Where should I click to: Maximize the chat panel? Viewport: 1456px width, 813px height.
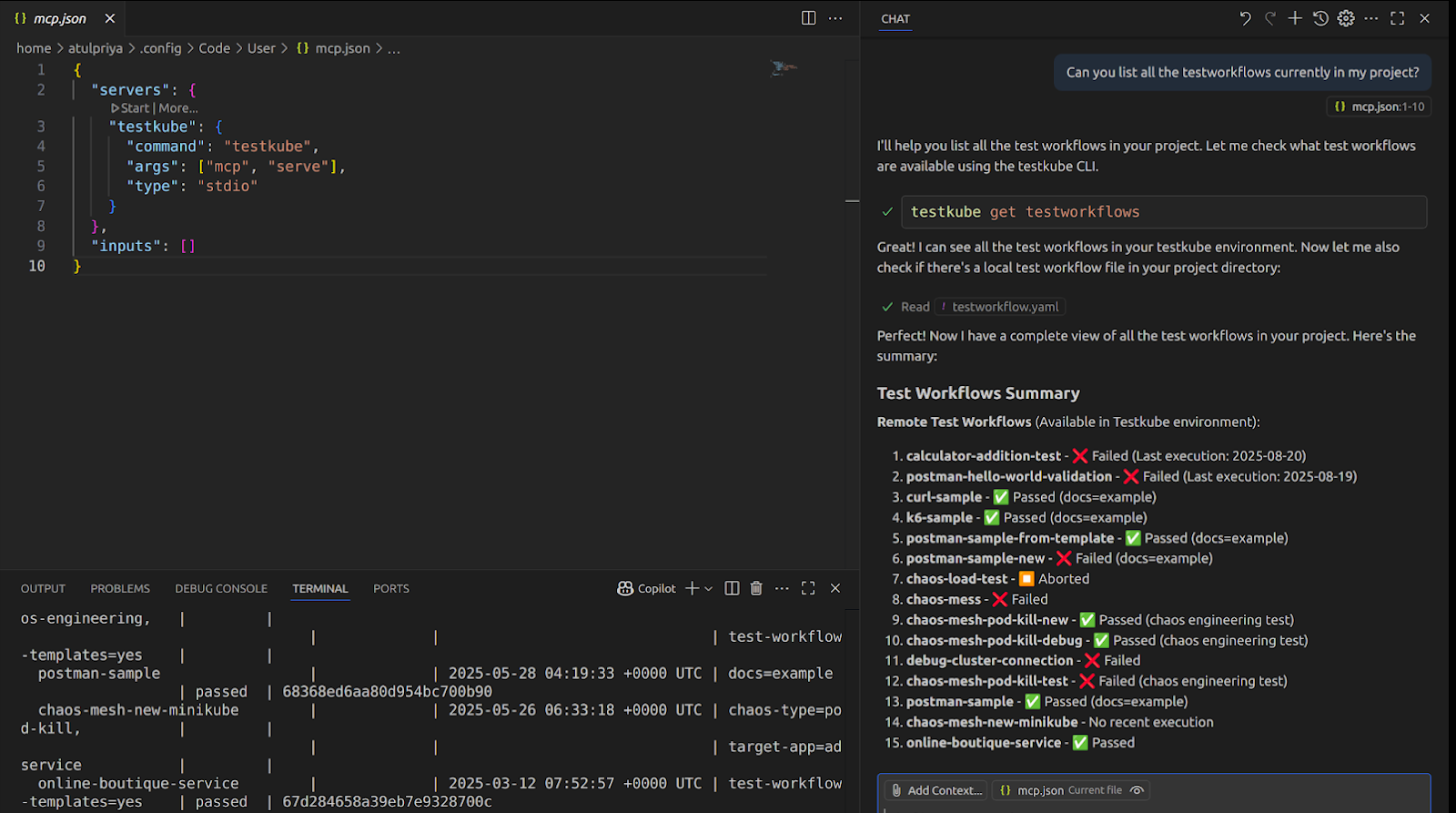click(1398, 18)
